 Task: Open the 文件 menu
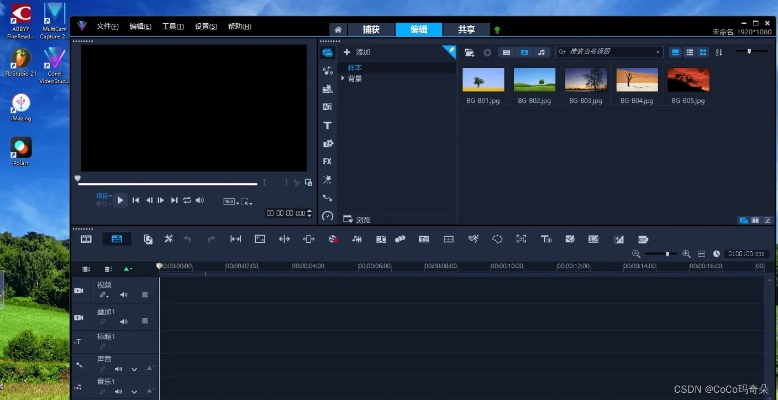105,26
